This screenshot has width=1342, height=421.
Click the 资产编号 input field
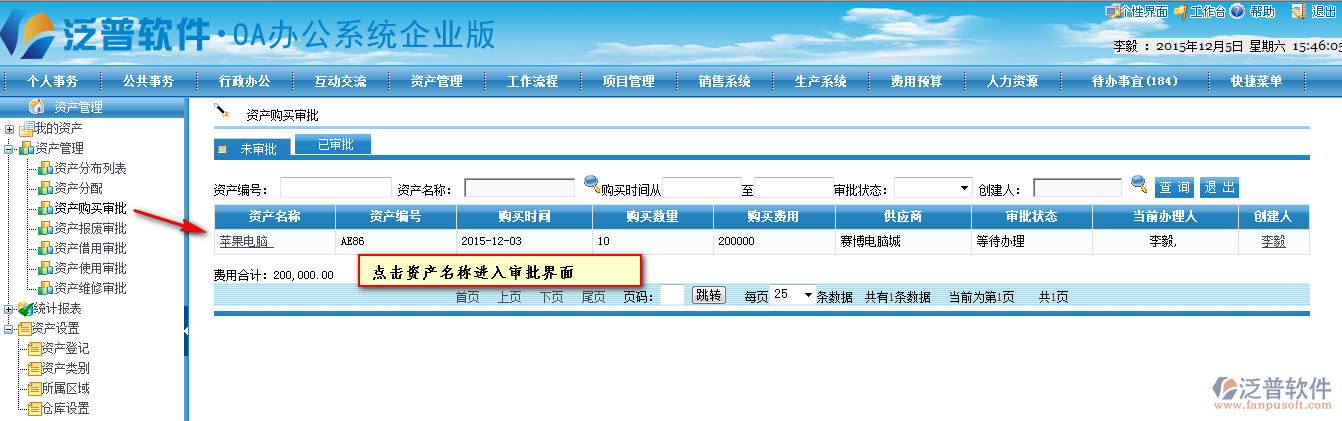tap(336, 188)
